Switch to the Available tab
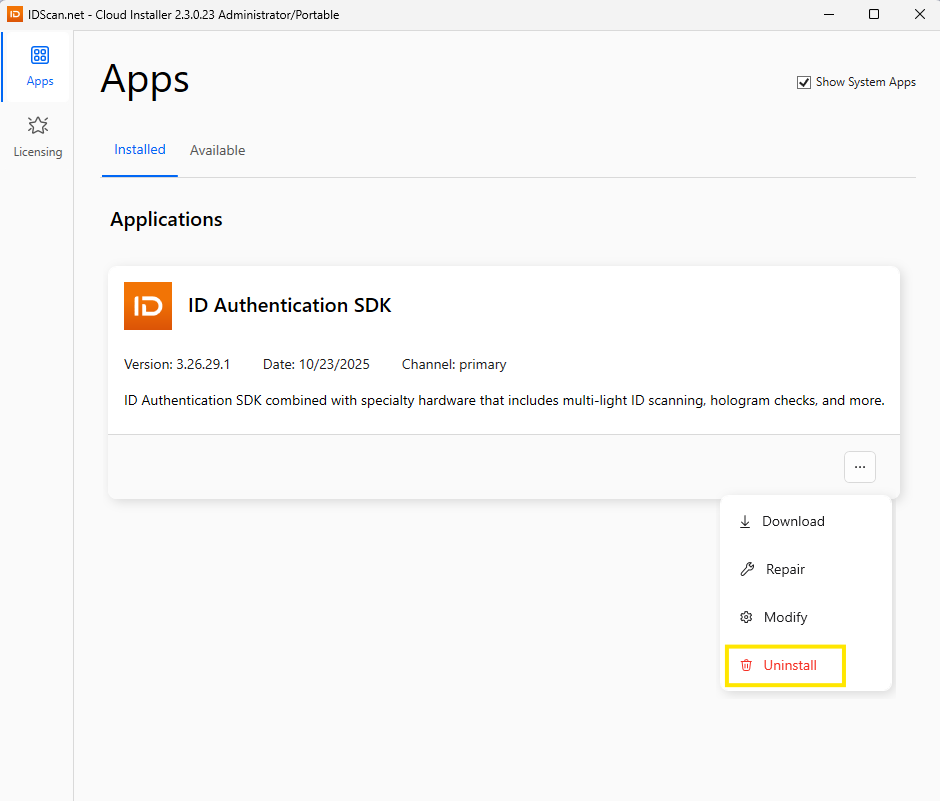The width and height of the screenshot is (940, 801). 217,151
